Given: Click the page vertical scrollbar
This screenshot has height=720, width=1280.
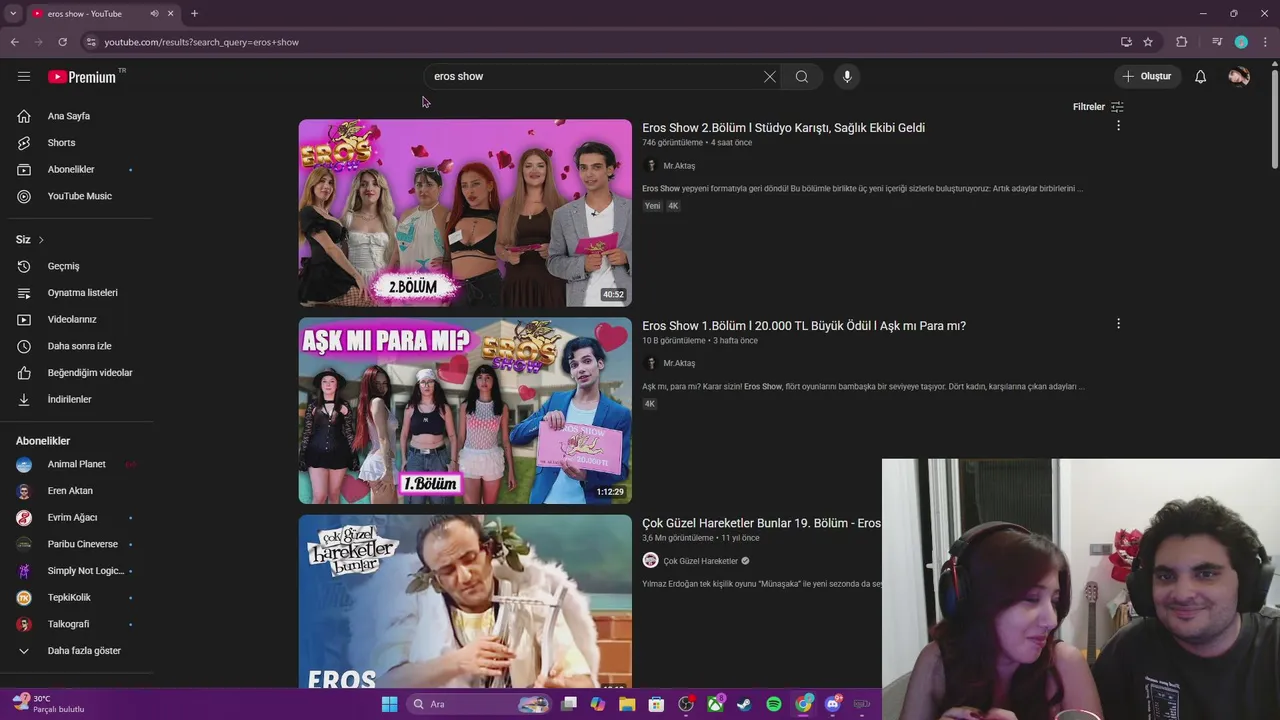Looking at the screenshot, I should coord(1274,120).
